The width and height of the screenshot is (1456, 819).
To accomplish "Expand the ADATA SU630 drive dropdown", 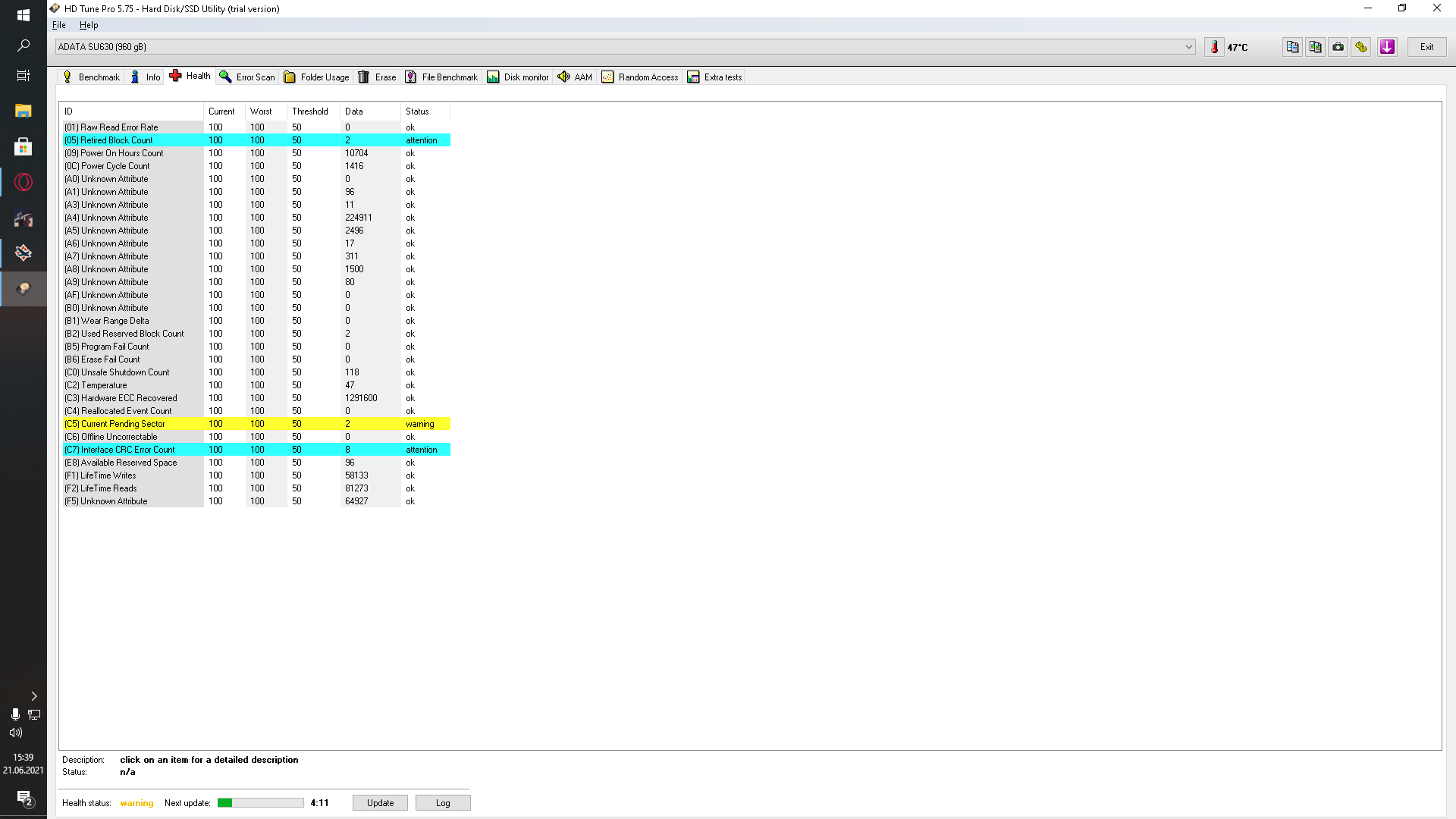I will click(1188, 47).
